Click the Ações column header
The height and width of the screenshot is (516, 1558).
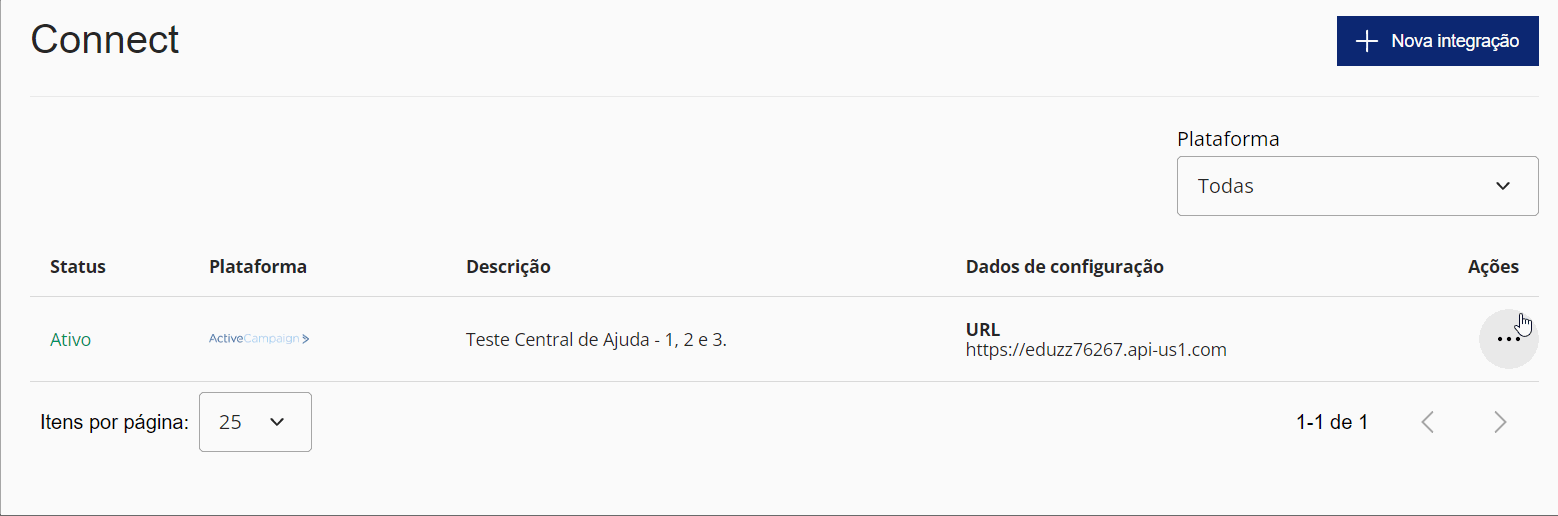1493,267
